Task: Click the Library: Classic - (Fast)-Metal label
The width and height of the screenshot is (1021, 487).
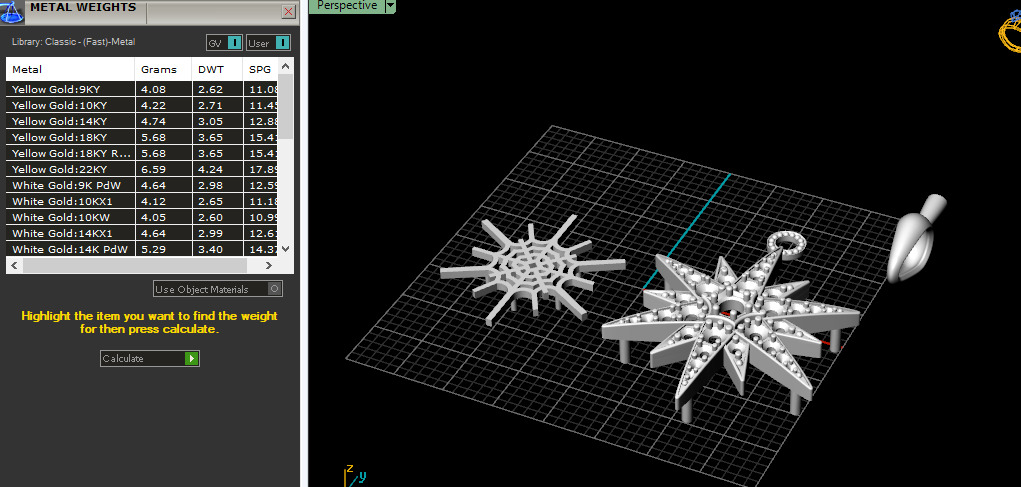Action: pyautogui.click(x=74, y=42)
